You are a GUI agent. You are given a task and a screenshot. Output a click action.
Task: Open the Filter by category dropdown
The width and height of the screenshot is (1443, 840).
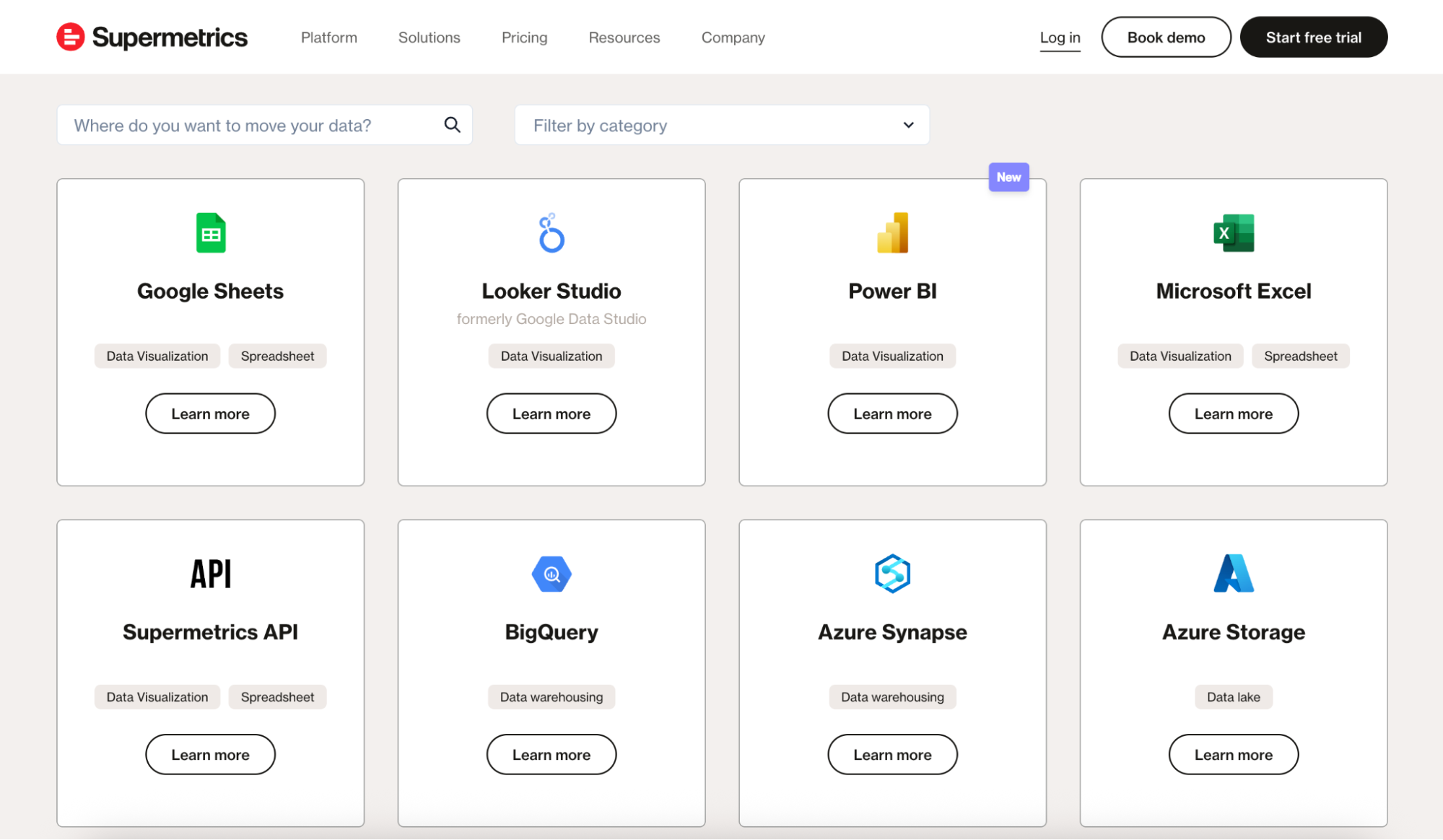721,125
